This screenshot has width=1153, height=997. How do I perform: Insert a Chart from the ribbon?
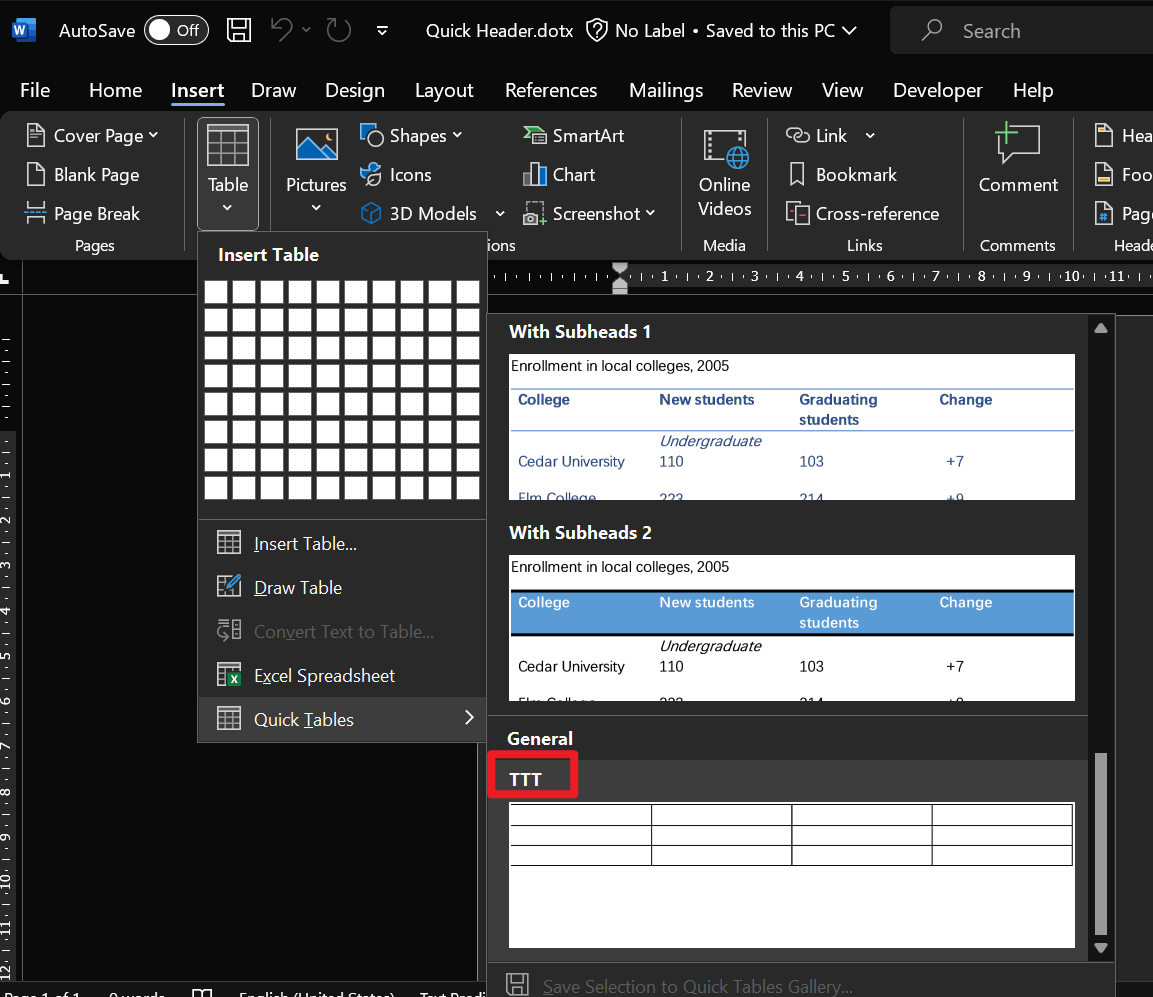click(559, 175)
